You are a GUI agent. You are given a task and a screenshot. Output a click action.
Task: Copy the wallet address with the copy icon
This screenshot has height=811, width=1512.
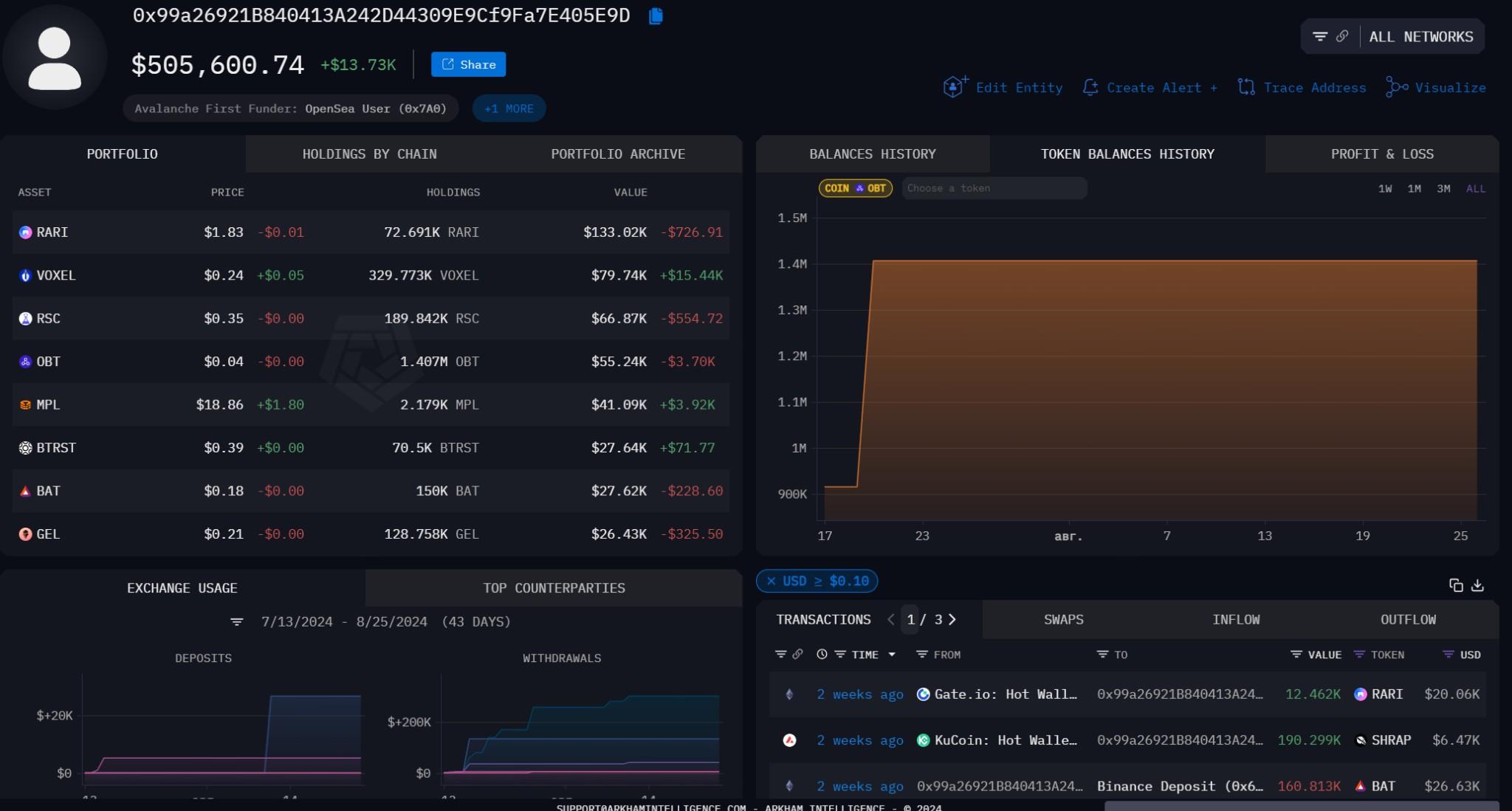point(656,16)
